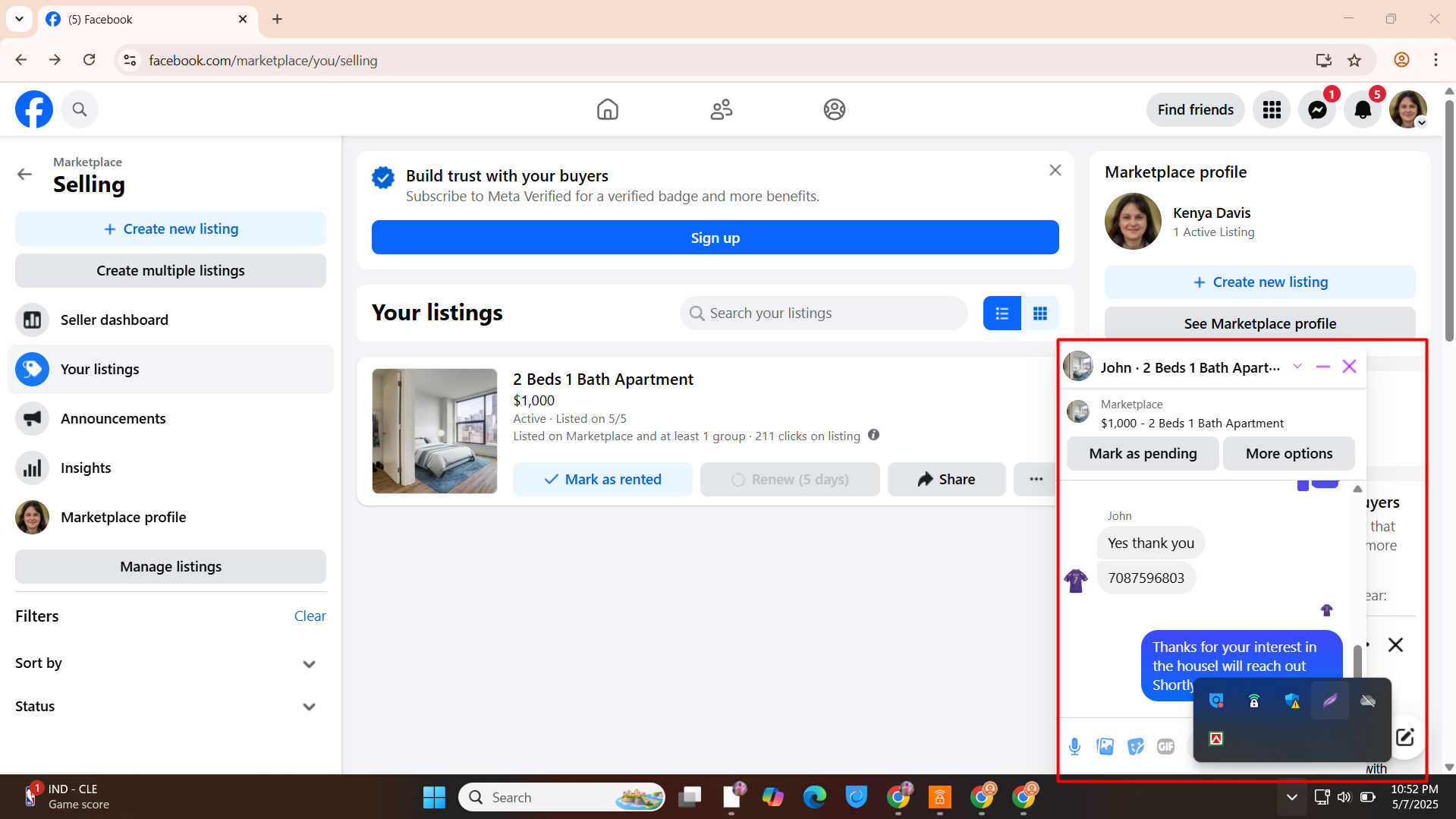Expand the Sort by filter
Viewport: 1456px width, 819px height.
point(165,663)
